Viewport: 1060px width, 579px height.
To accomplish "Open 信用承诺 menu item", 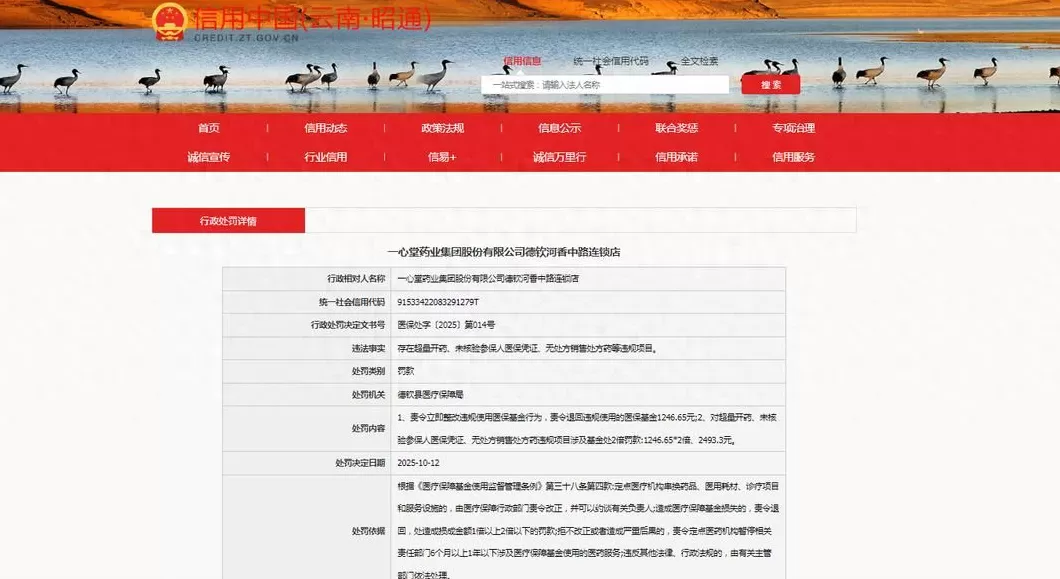I will click(x=676, y=157).
